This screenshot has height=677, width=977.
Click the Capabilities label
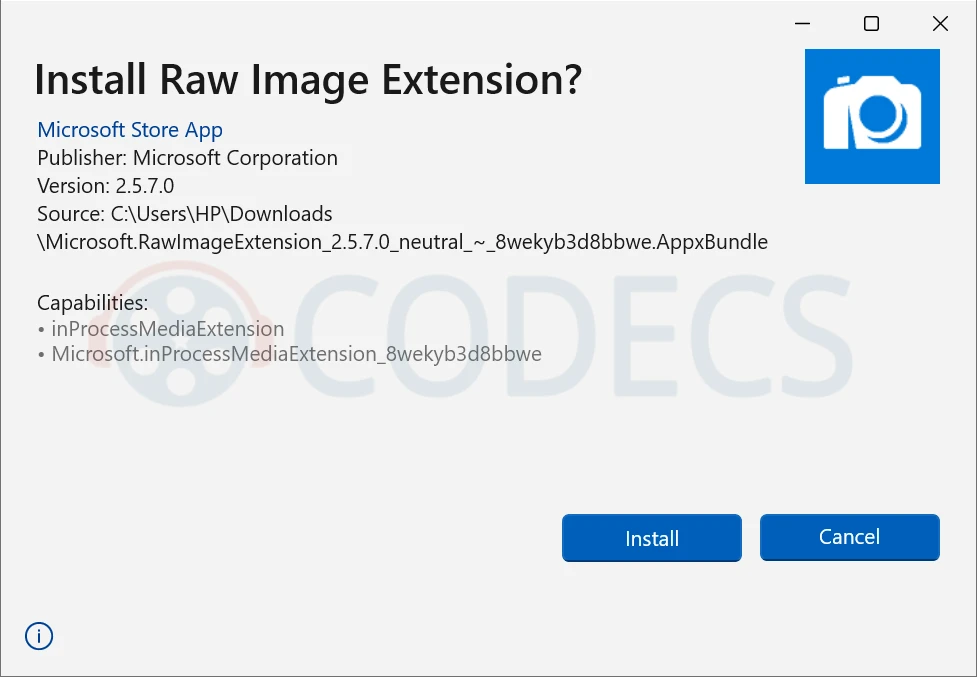coord(92,302)
